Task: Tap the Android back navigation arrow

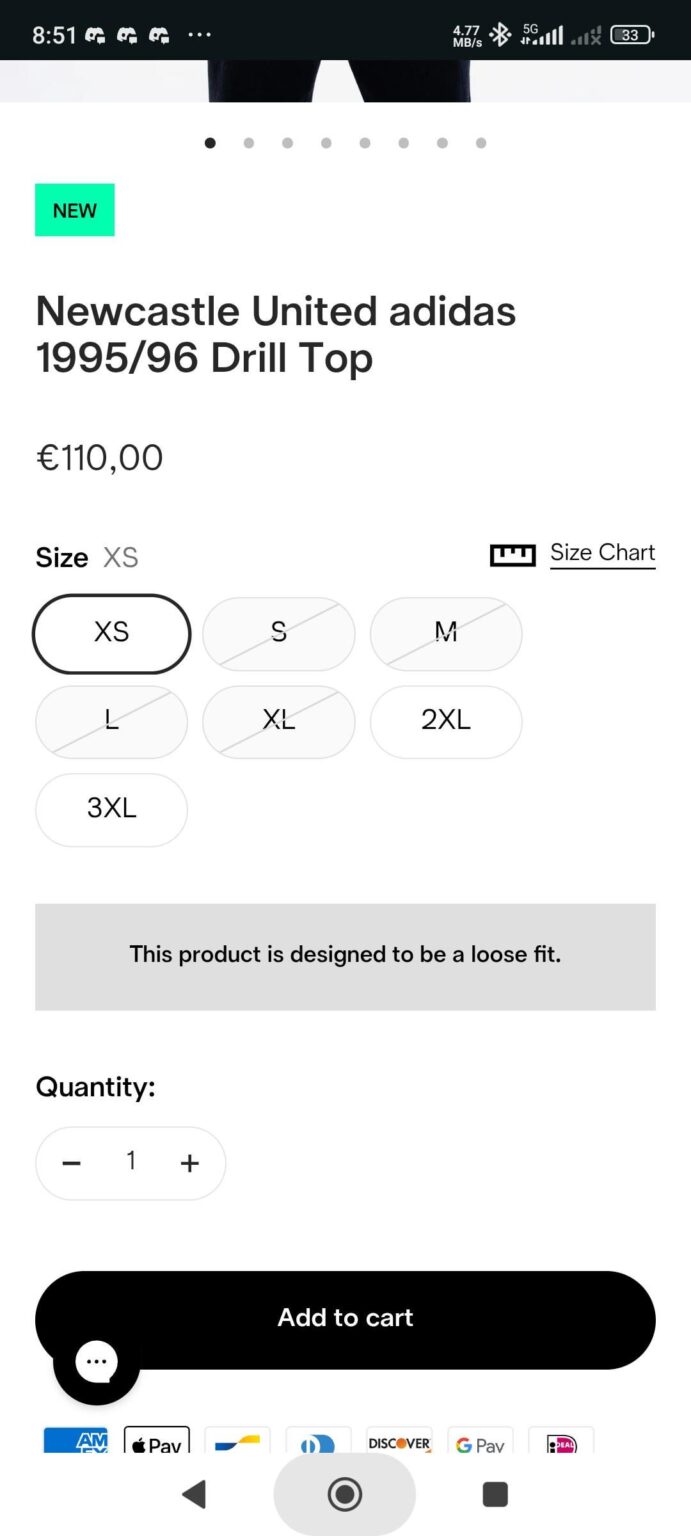Action: tap(195, 1494)
